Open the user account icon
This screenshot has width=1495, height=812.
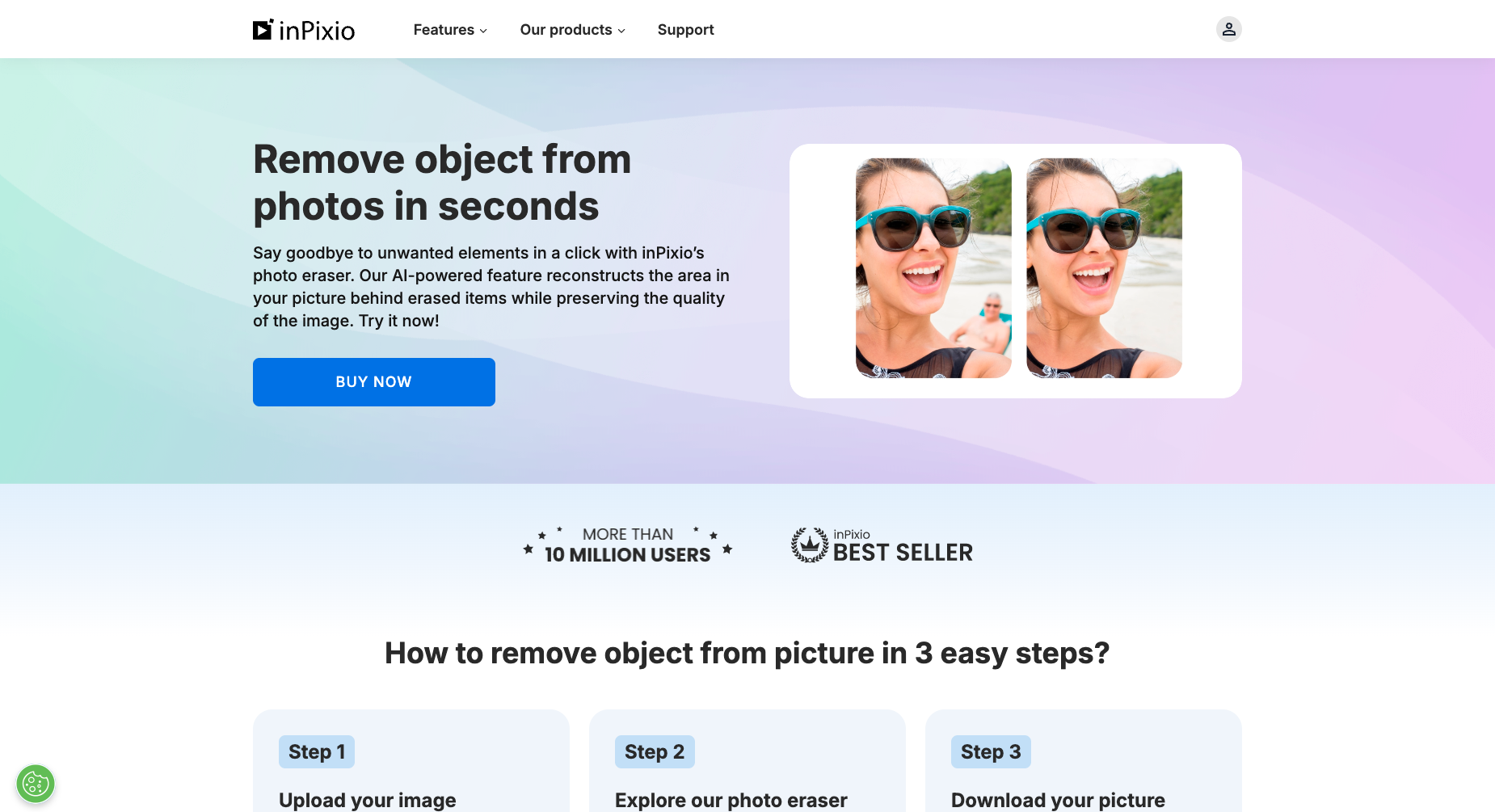(1228, 29)
